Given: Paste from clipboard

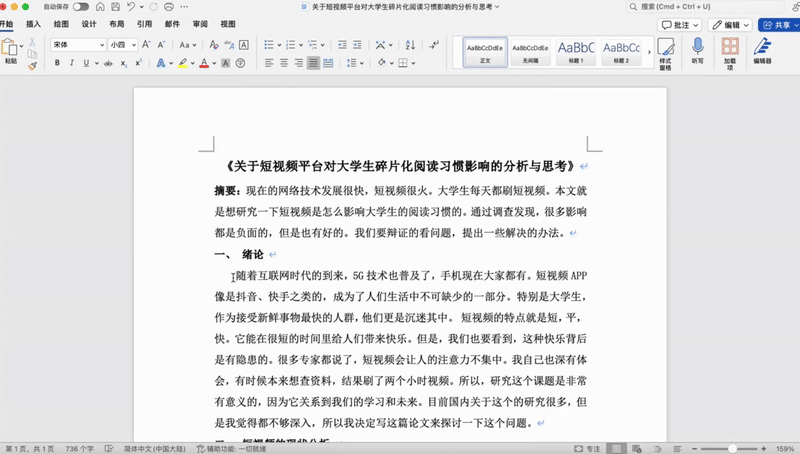Looking at the screenshot, I should coord(9,49).
